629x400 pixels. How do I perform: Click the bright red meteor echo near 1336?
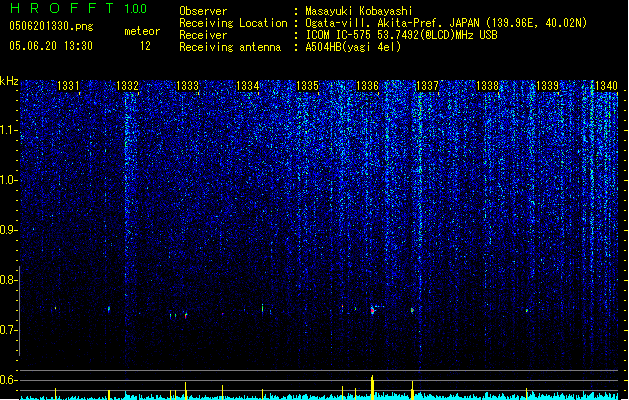pyautogui.click(x=373, y=311)
